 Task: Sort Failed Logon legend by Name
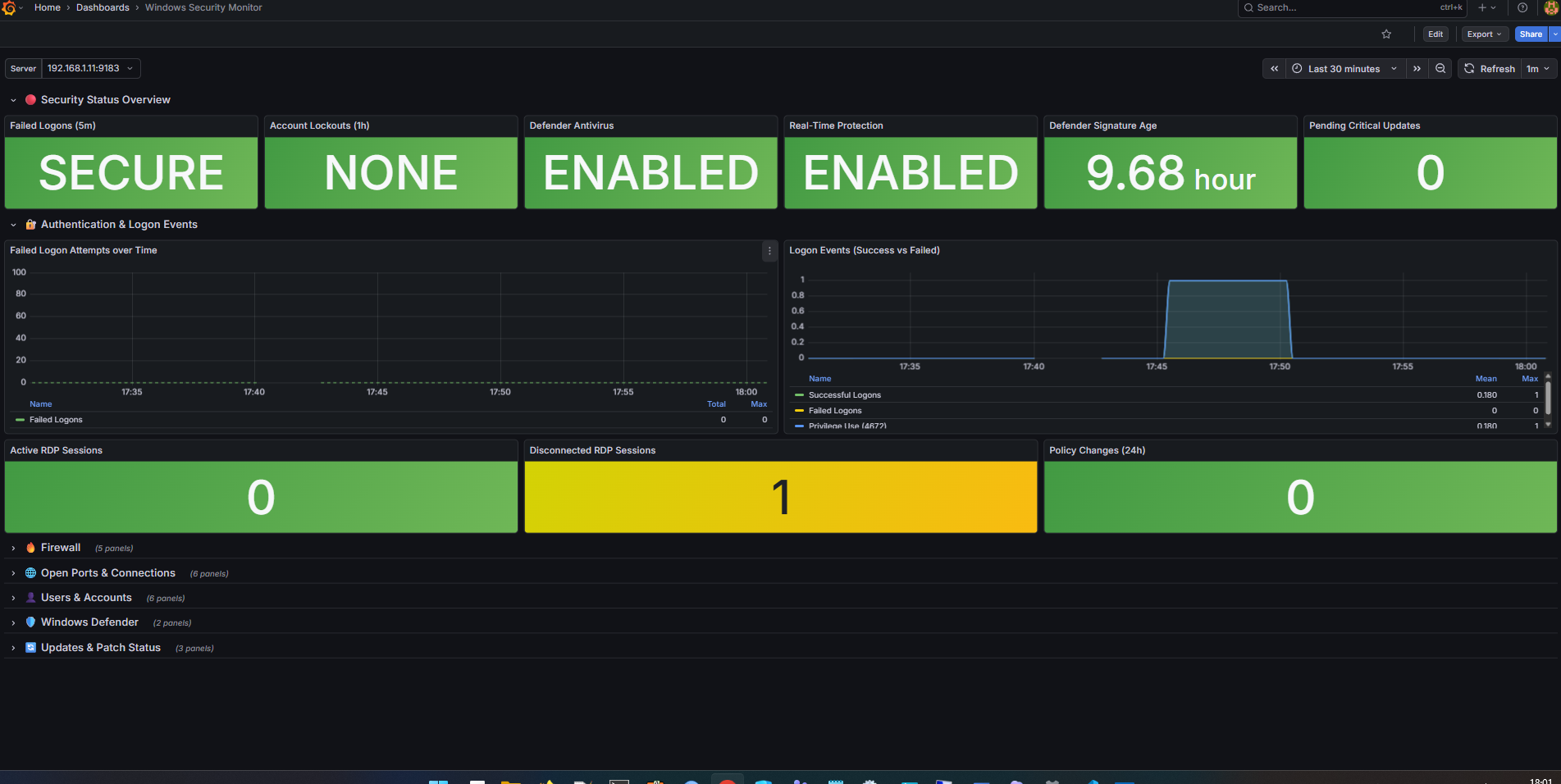tap(40, 404)
